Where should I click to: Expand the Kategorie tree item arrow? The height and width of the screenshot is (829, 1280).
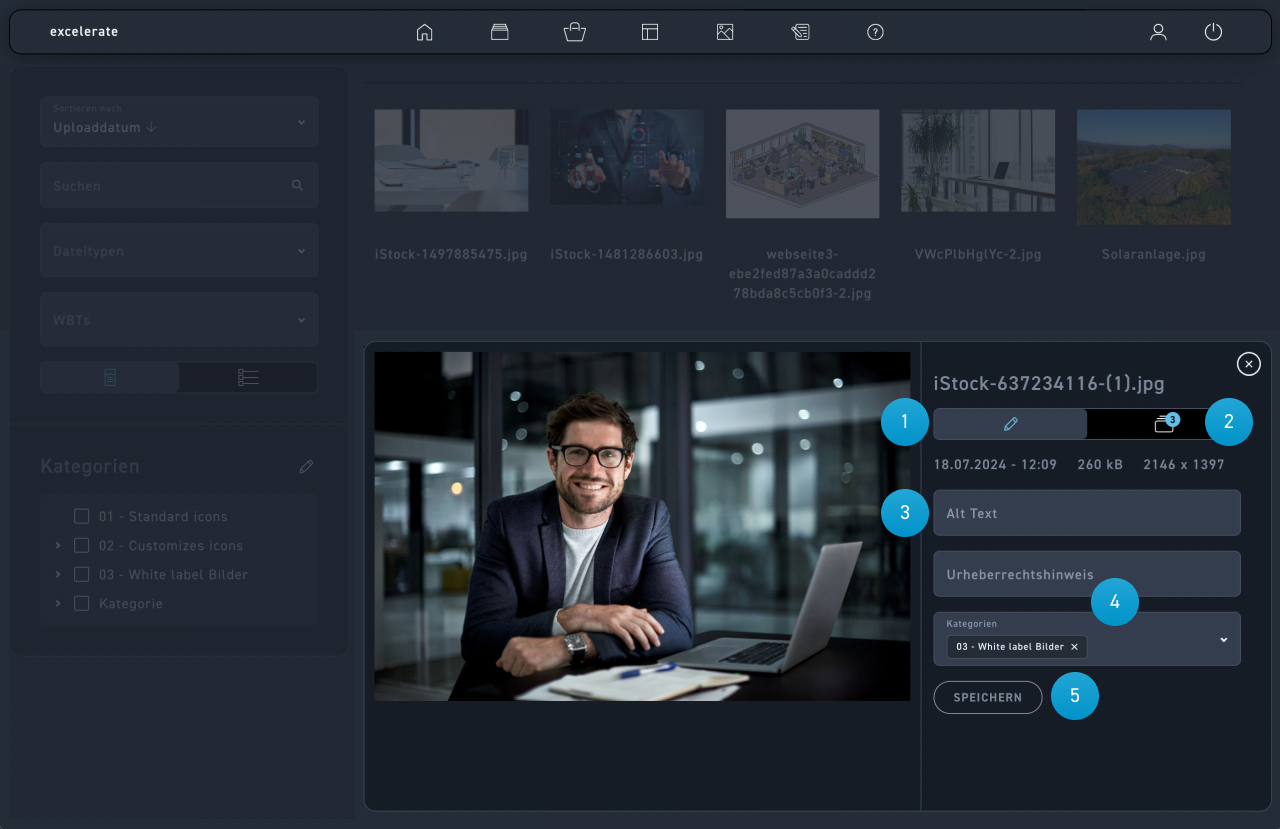coord(58,604)
